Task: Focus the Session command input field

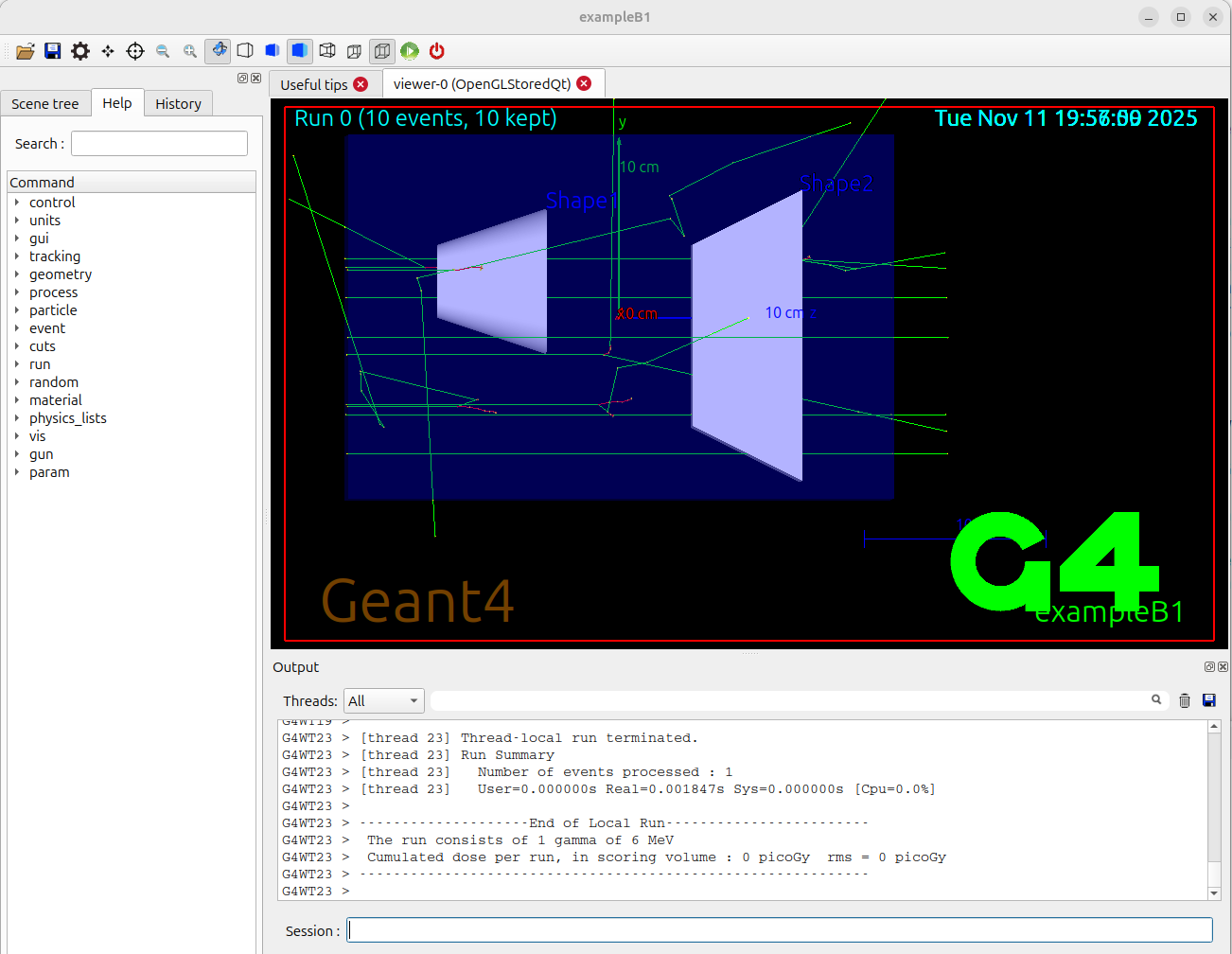Action: [x=780, y=929]
